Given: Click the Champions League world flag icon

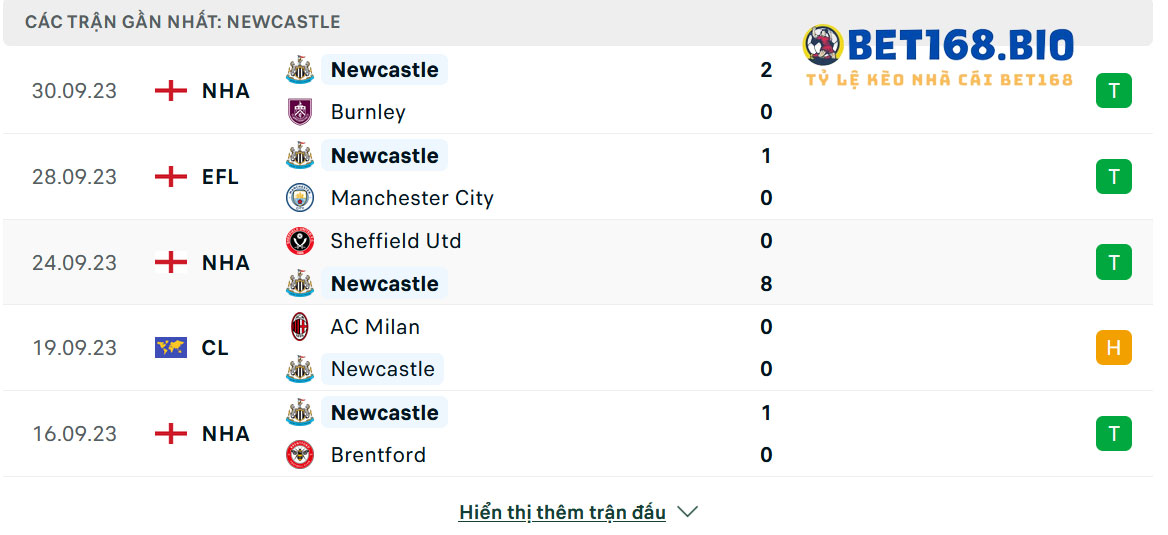Looking at the screenshot, I should point(171,348).
